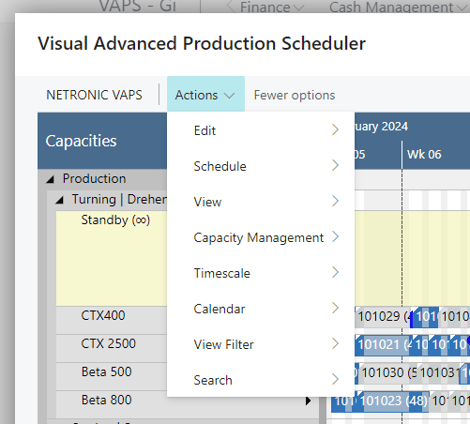Select operation bar 101031 on Beta 500
This screenshot has width=470, height=424.
438,373
